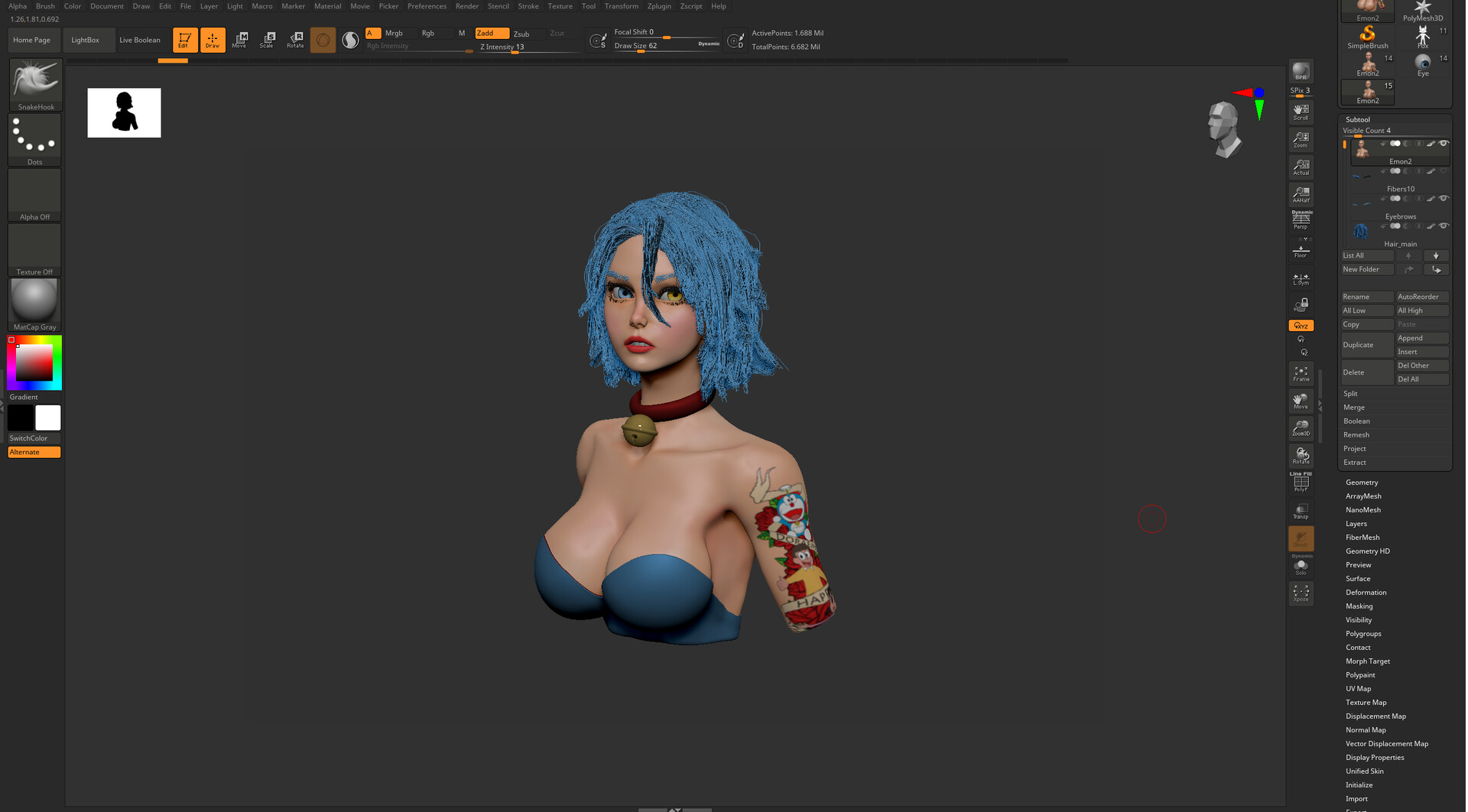The height and width of the screenshot is (812, 1468).
Task: Open the Zplugin menu
Action: 658,6
